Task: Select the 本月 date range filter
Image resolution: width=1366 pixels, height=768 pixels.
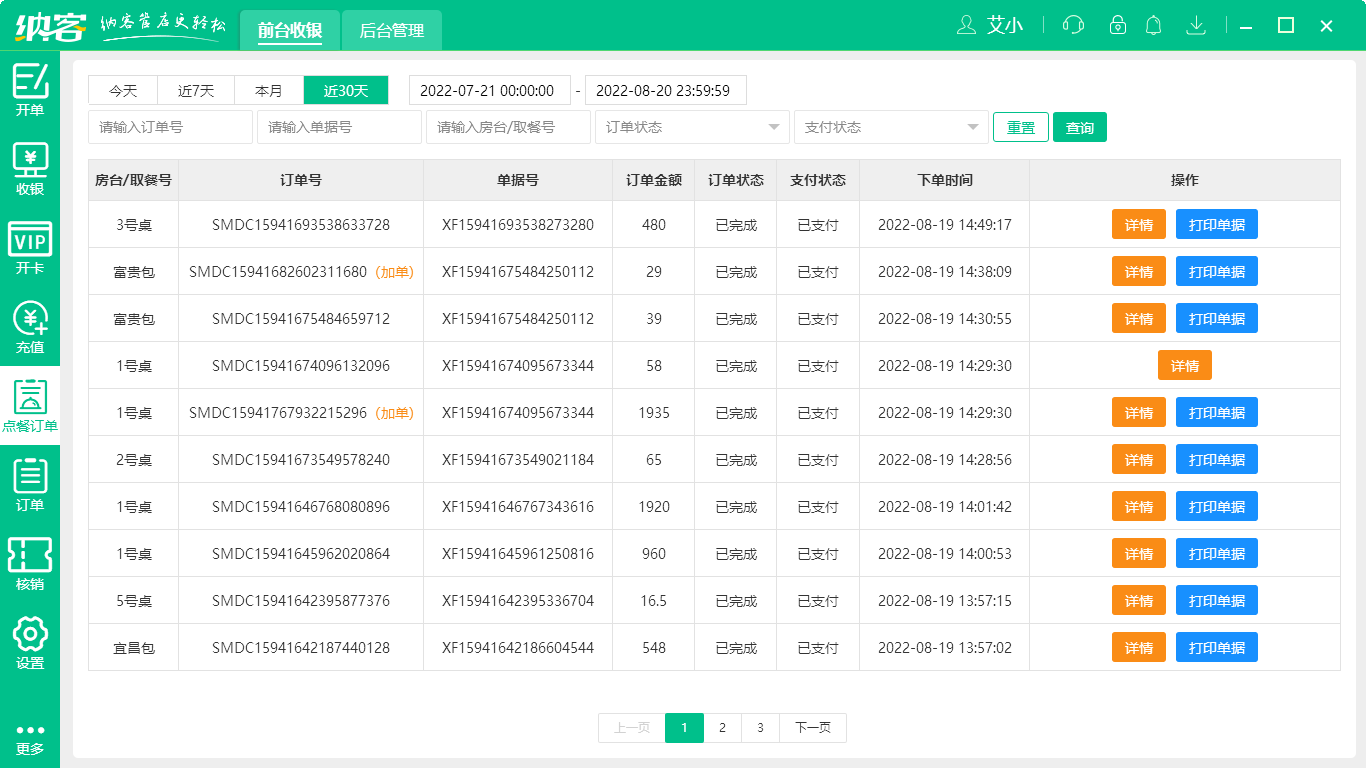Action: [268, 89]
